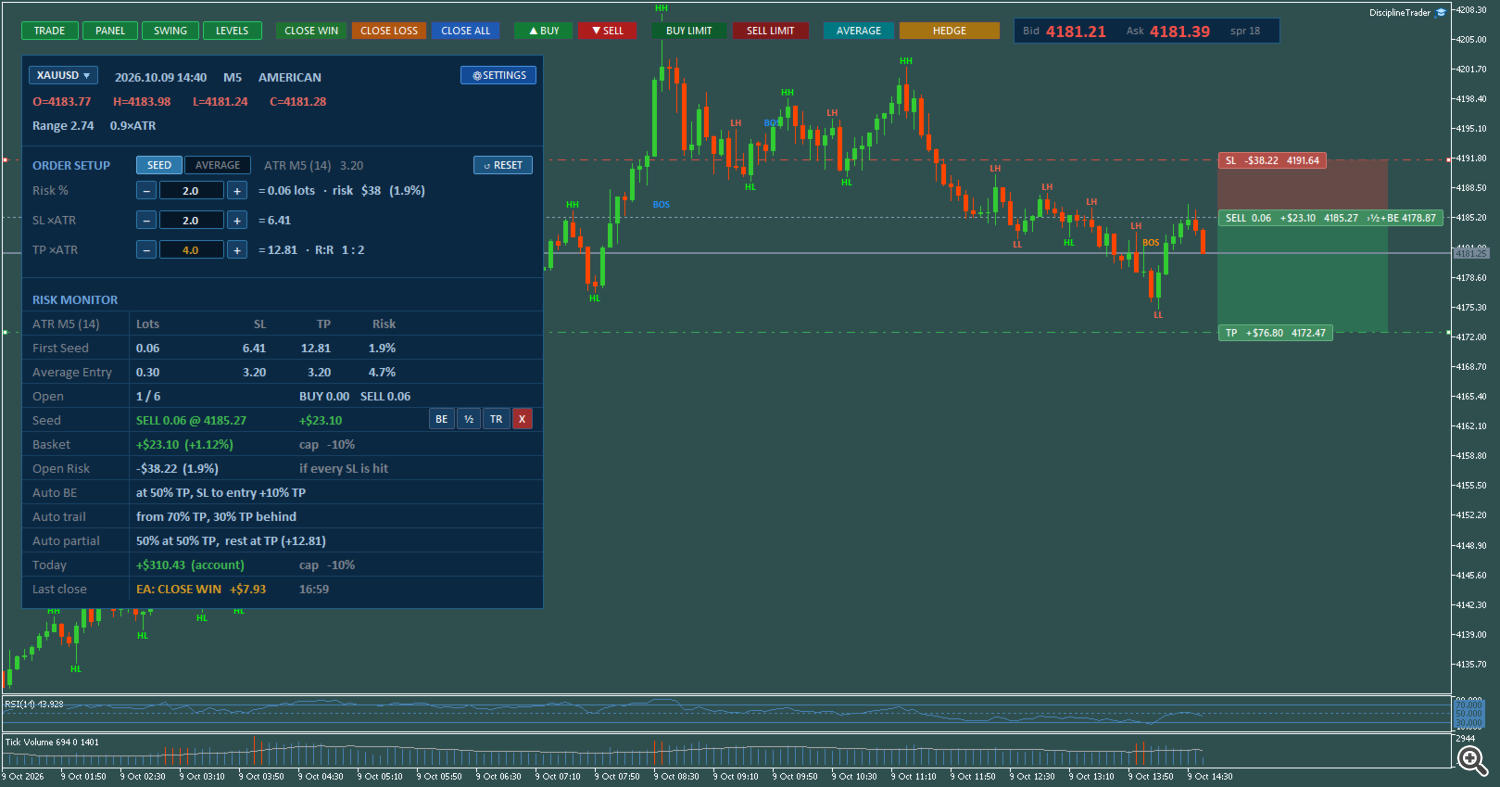Open the XAUUSD symbol dropdown
This screenshot has height=787, width=1500.
point(63,75)
